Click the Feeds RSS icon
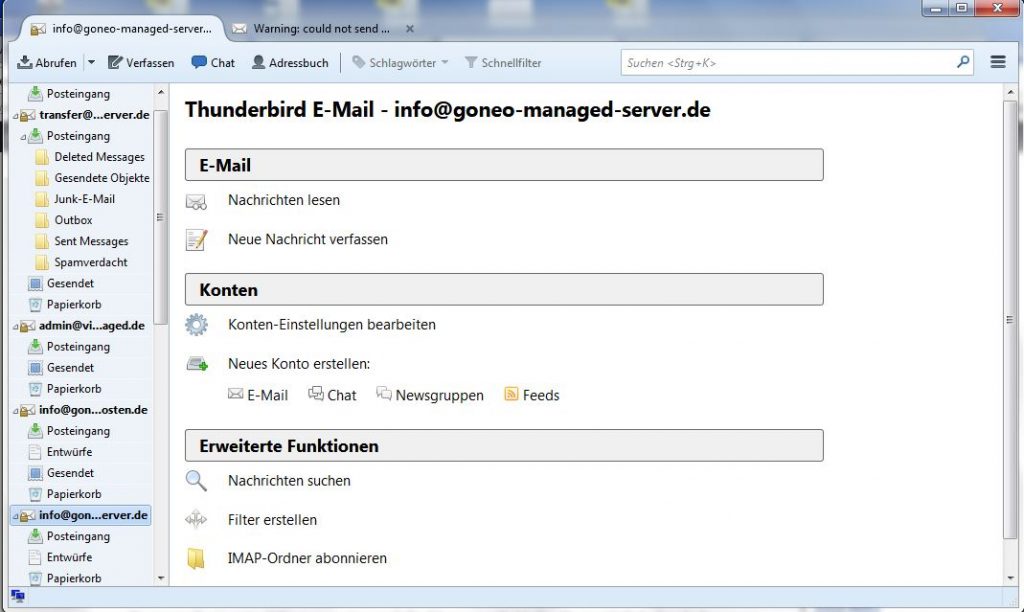The image size is (1024, 612). 511,394
